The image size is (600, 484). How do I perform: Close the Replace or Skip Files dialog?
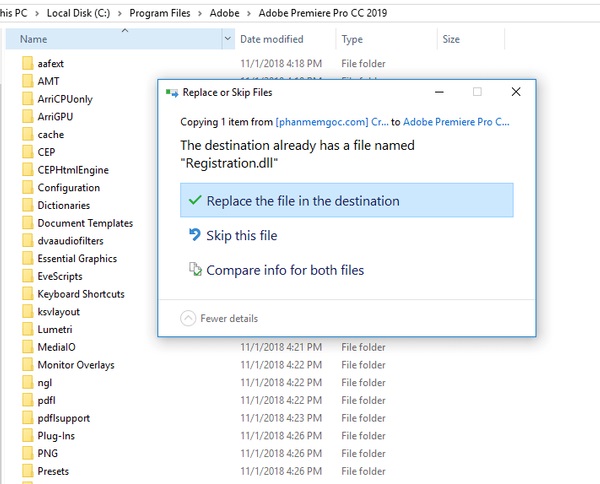tap(516, 92)
